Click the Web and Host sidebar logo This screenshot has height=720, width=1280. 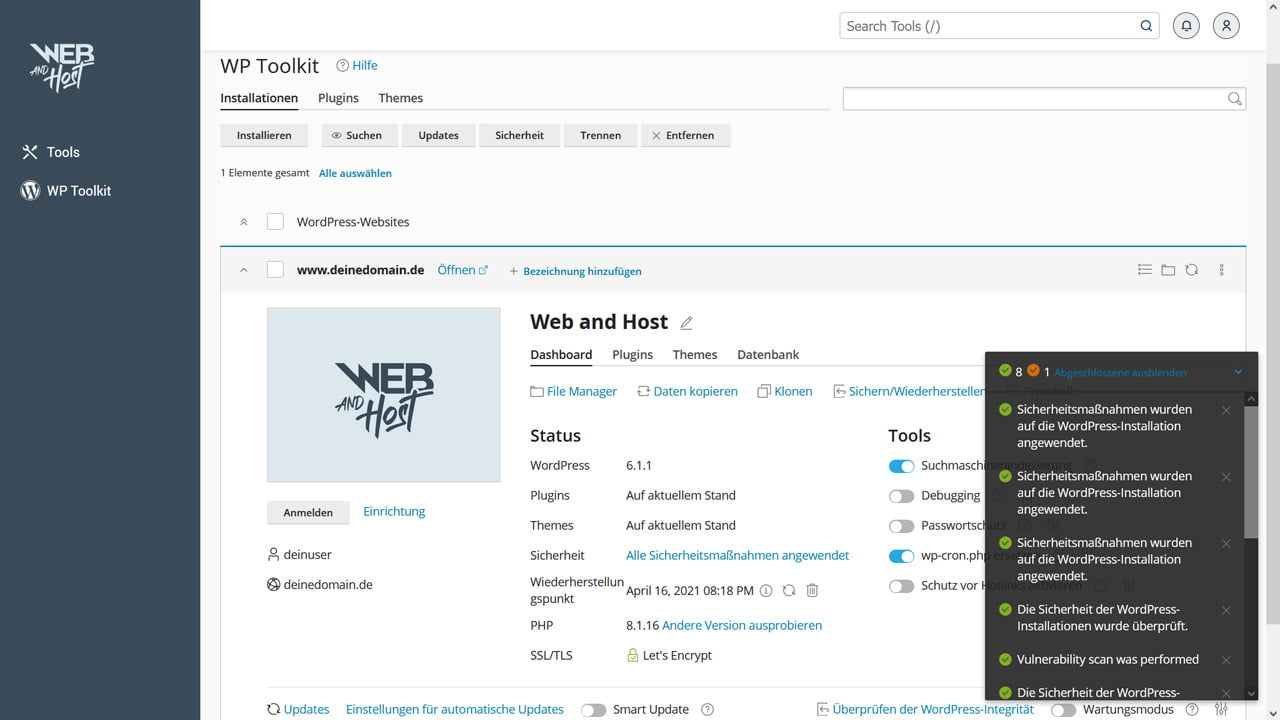[x=62, y=67]
